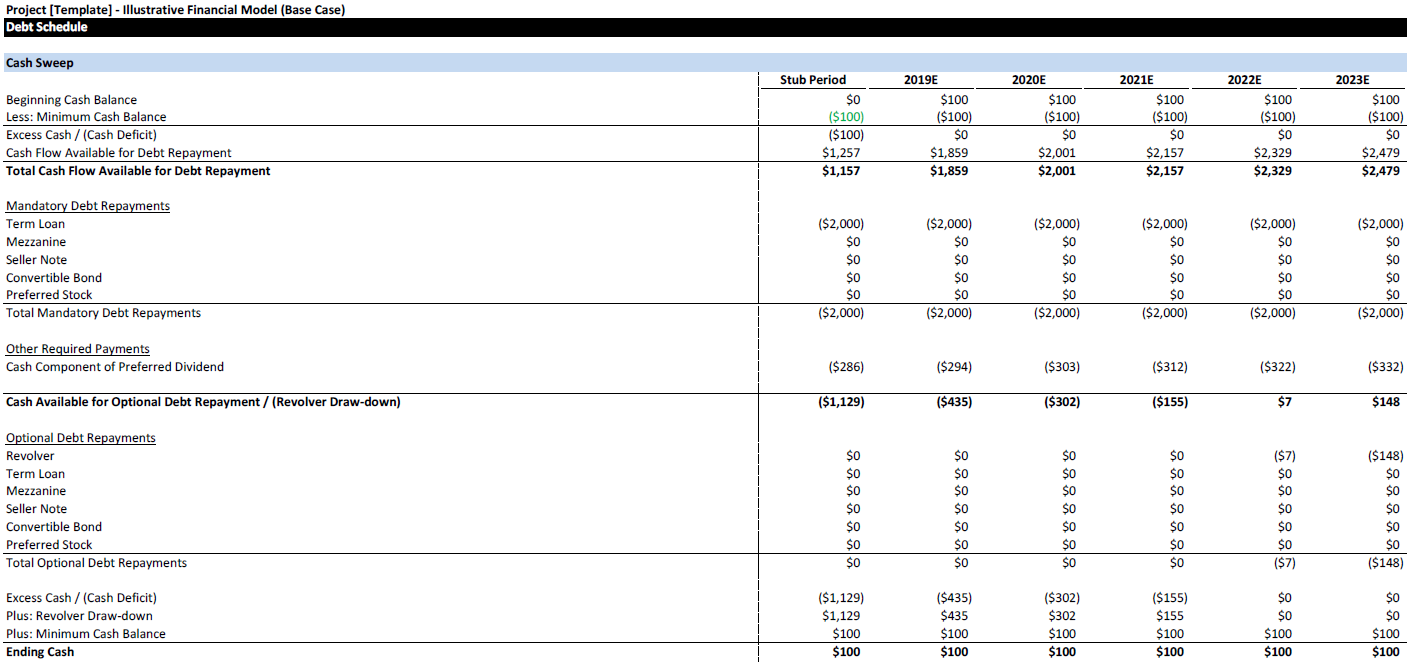Screen dimensions: 1414x670
Task: Click Total Cash Flow Available value for 2023E
Action: [x=1380, y=171]
